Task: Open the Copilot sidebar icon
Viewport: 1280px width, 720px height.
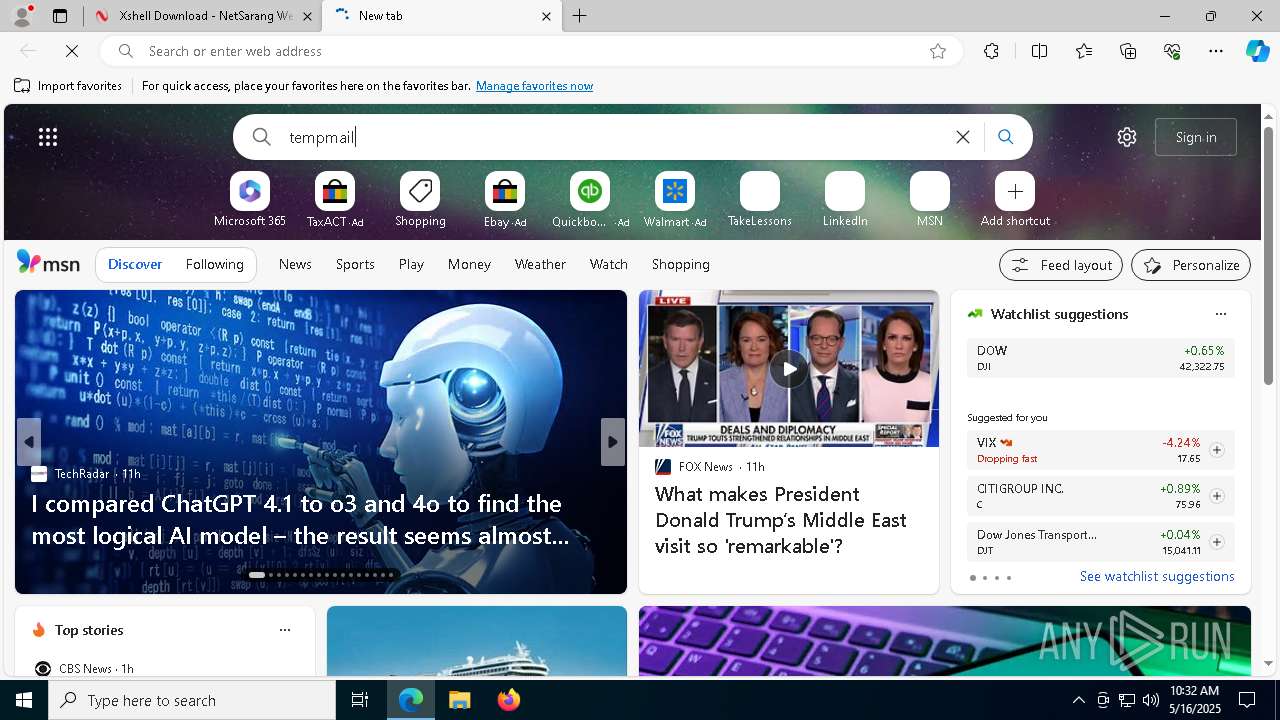Action: point(1257,51)
